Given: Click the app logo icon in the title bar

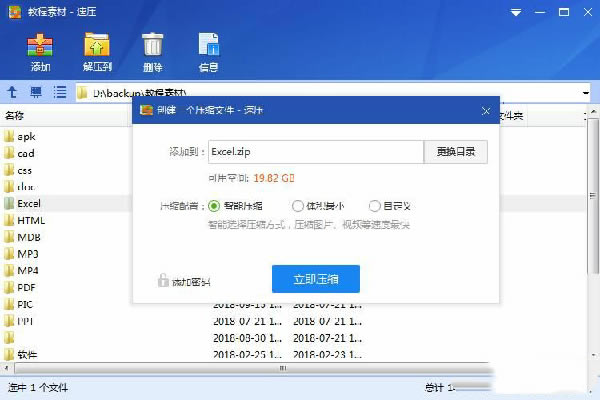Looking at the screenshot, I should point(15,12).
